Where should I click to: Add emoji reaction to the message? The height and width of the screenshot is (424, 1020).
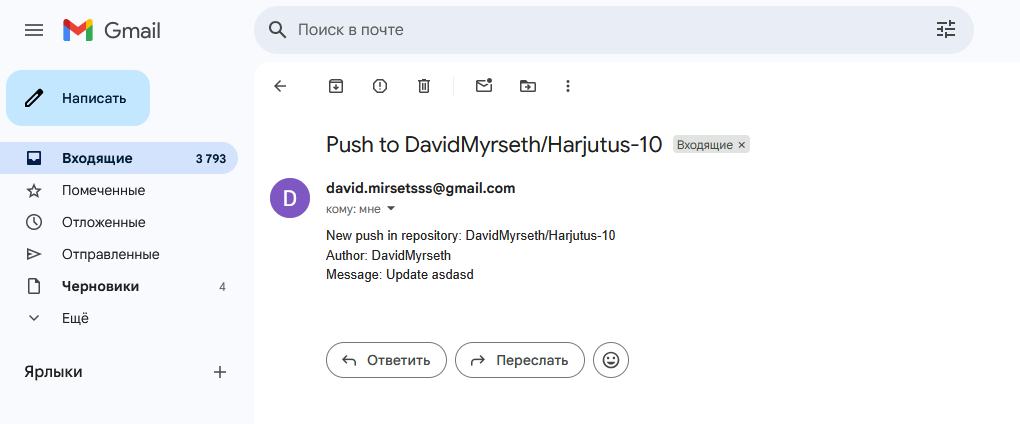pos(611,360)
